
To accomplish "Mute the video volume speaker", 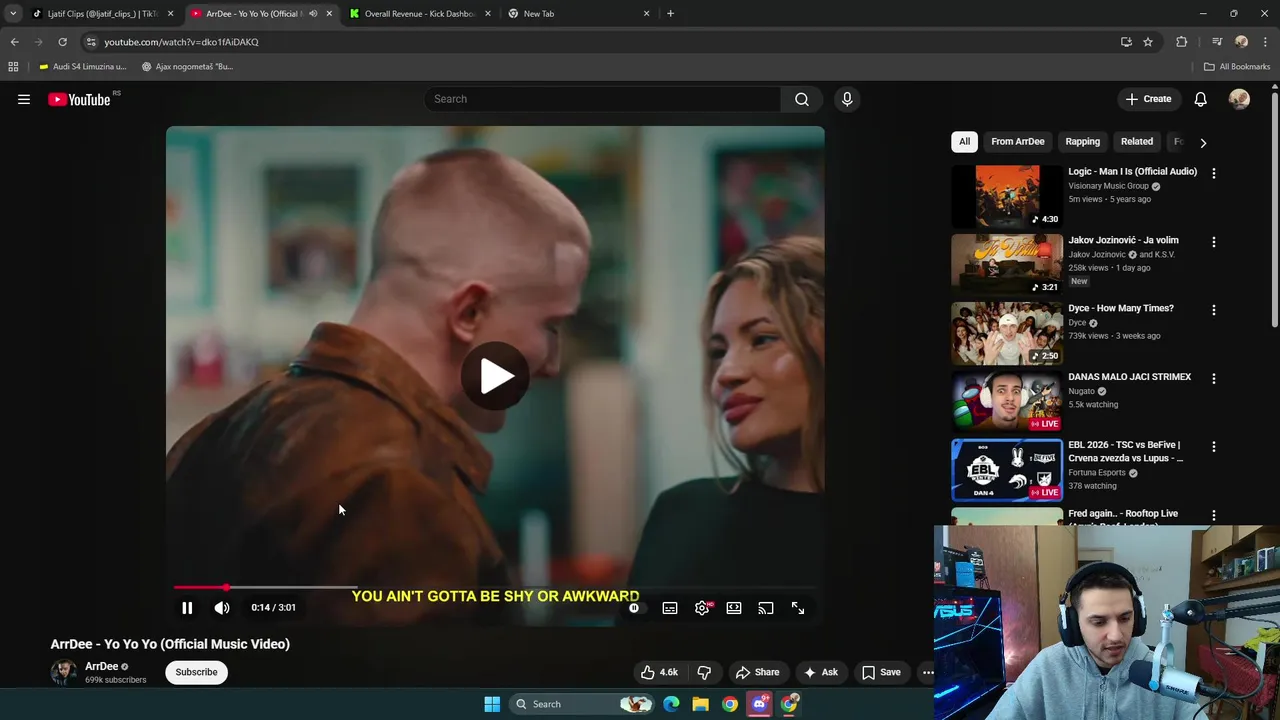I will point(222,608).
